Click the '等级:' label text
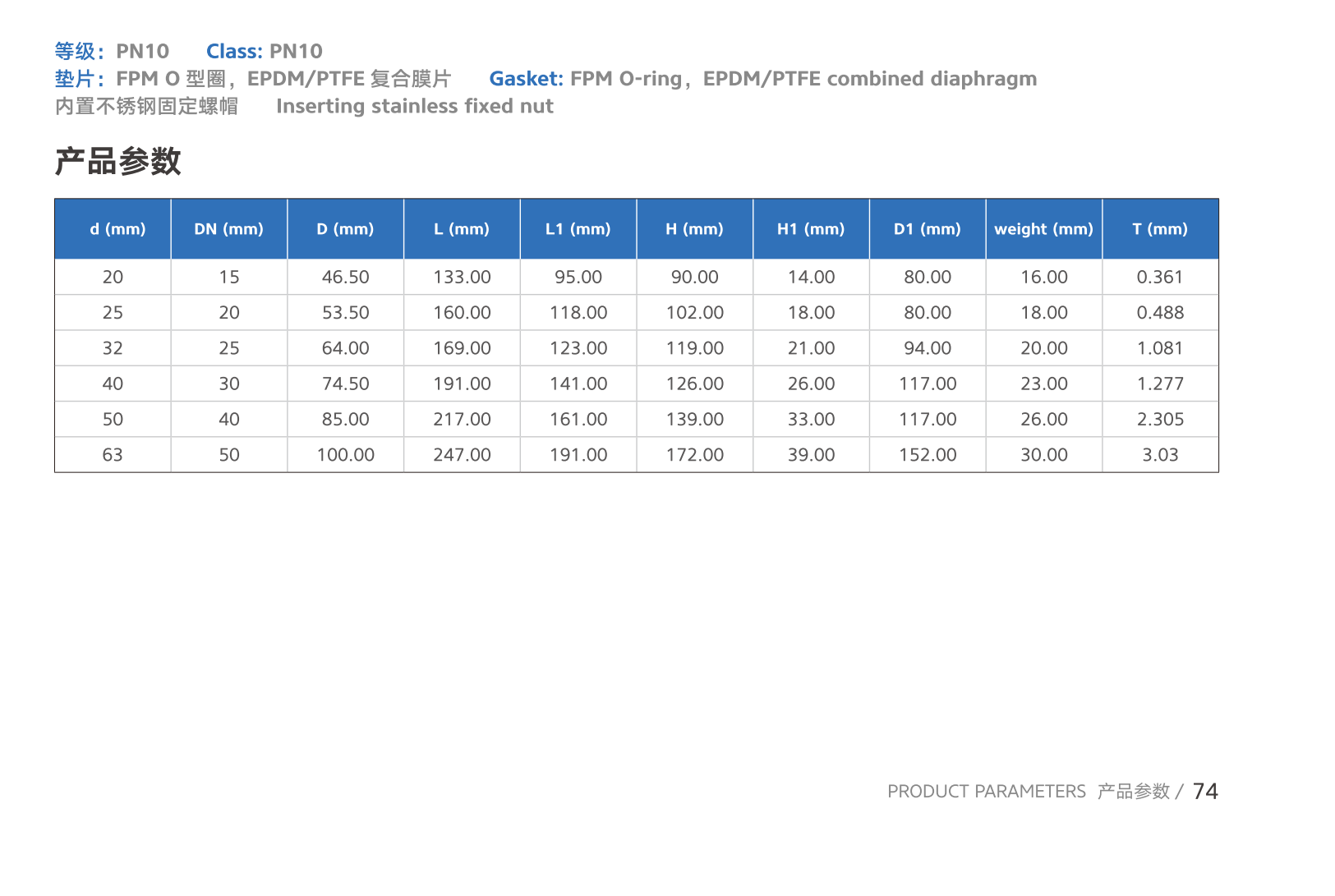Screen dimensions: 1335x896 click(80, 51)
